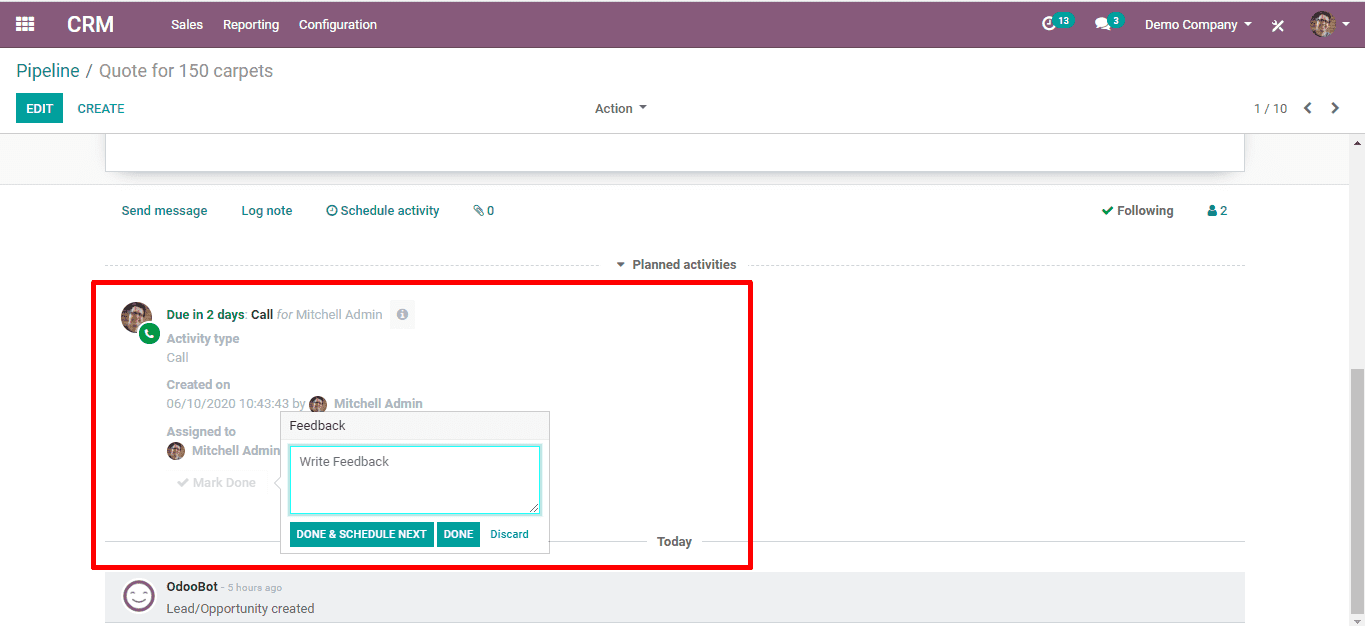Screen dimensions: 1365x626
Task: Open the Demo Company switcher dropdown
Action: 1198,24
